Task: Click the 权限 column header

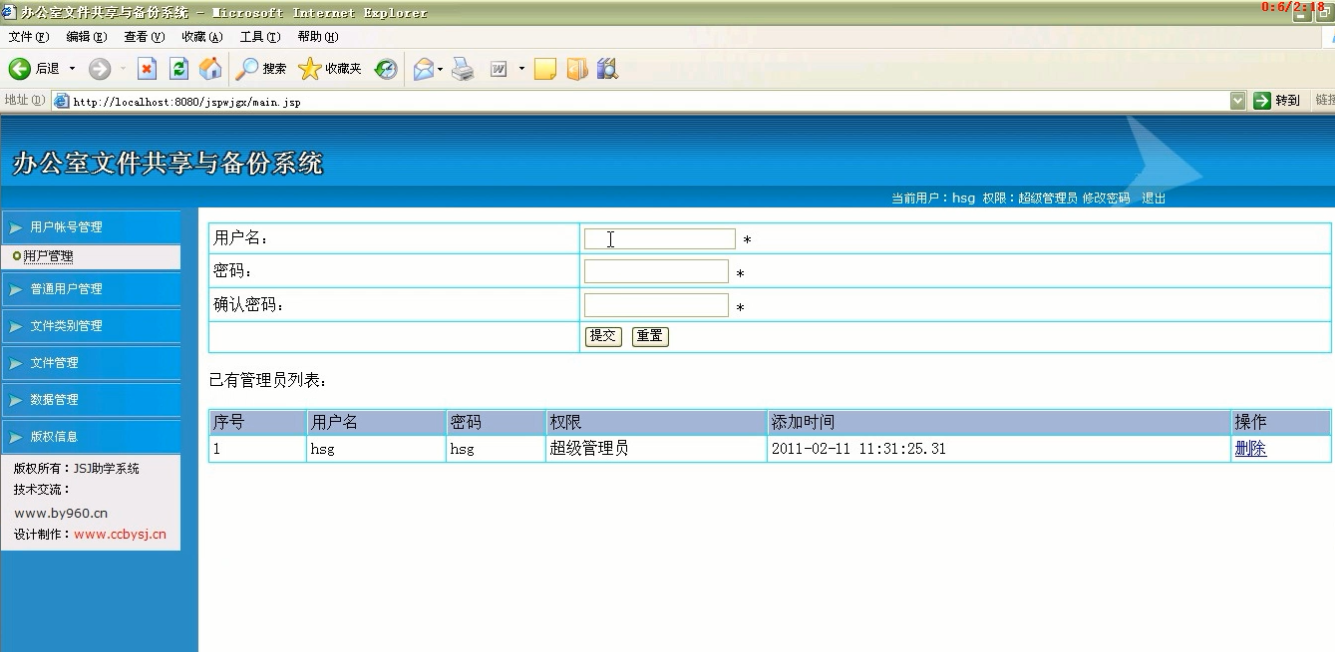Action: click(656, 422)
